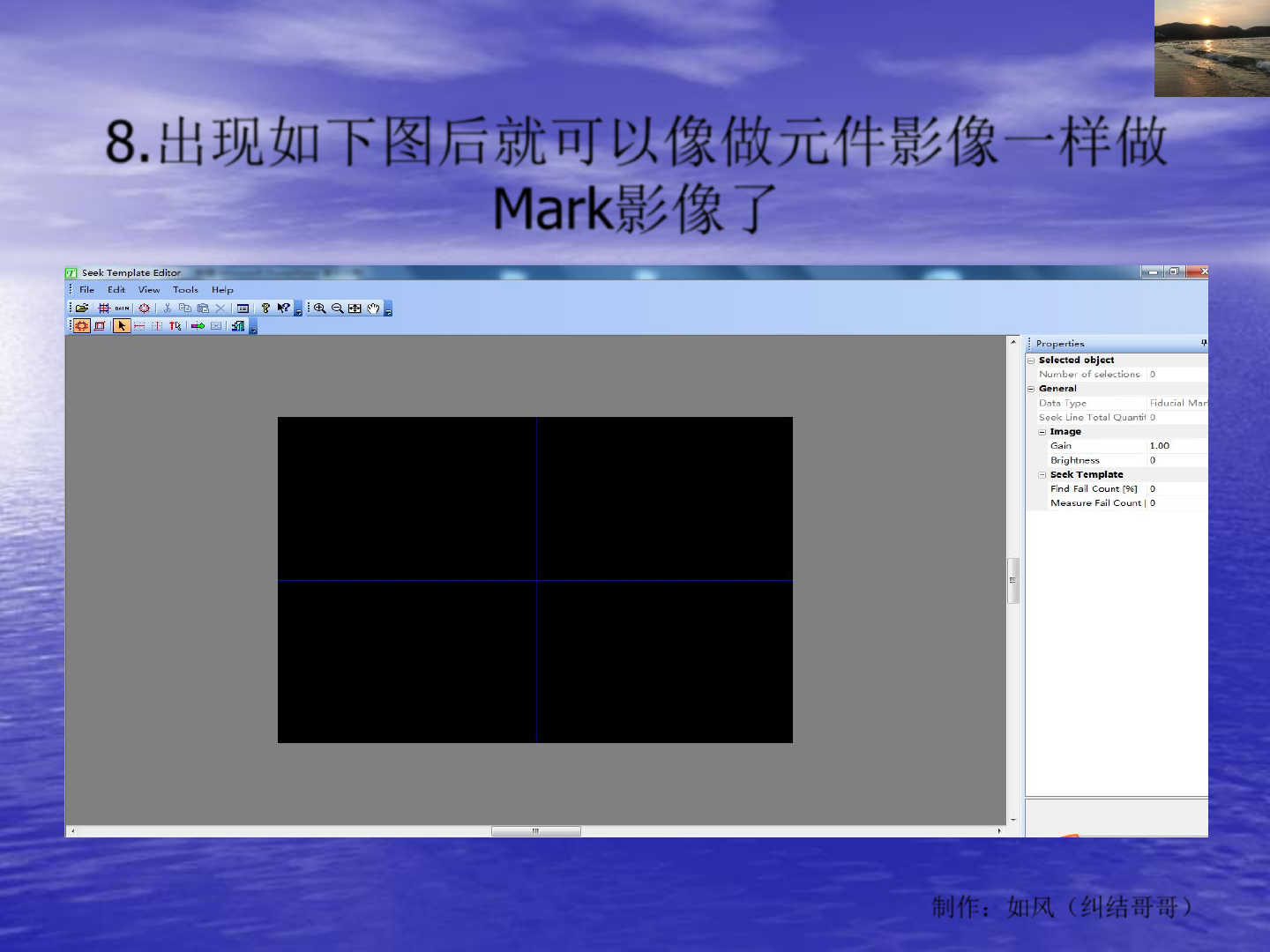Image resolution: width=1270 pixels, height=952 pixels.
Task: Open standard toolbar options dropdown arrow
Action: [x=298, y=309]
